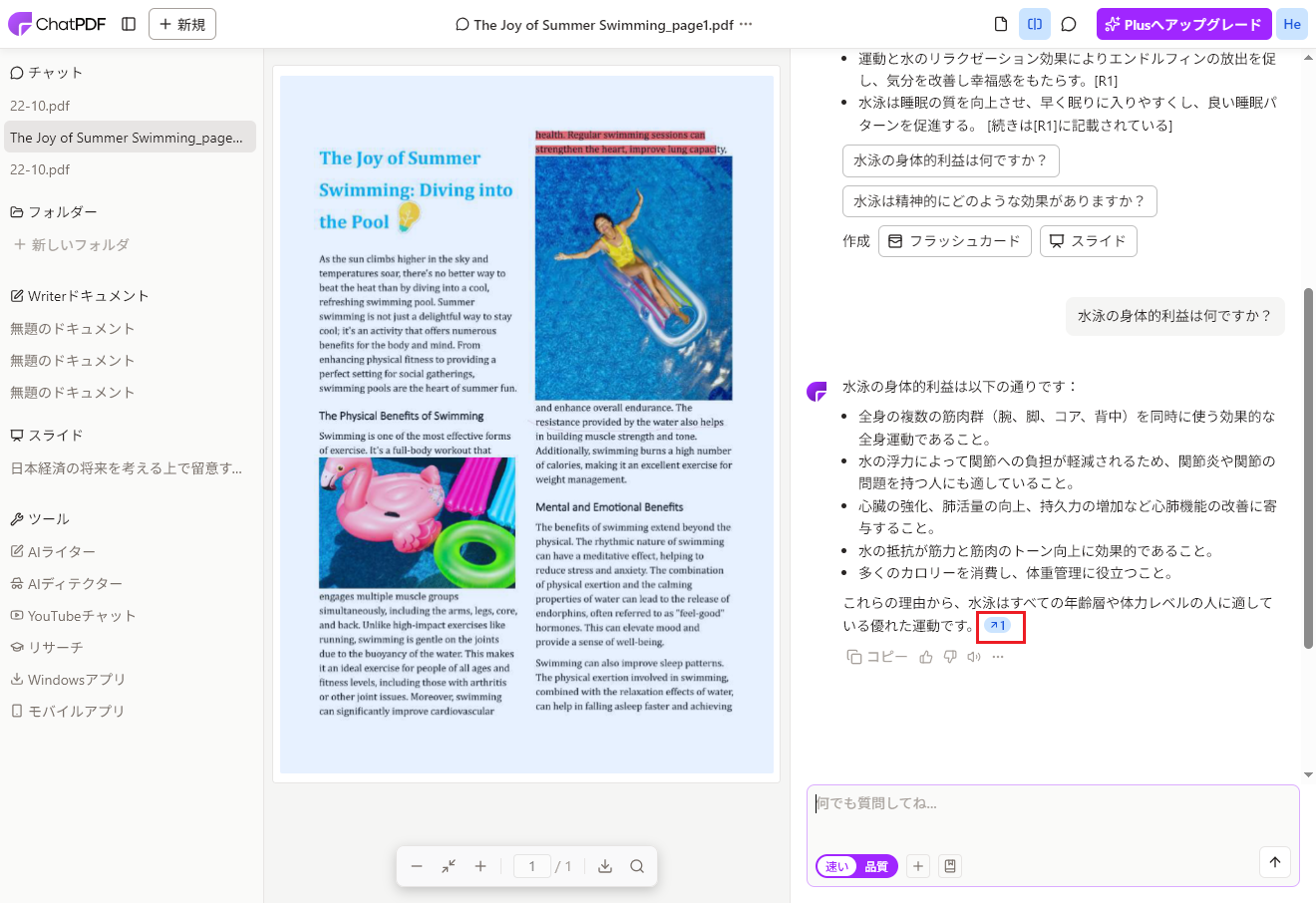Click The Physical Benefits of Swimming heading
Screen dimensions: 1316x903
(x=401, y=416)
